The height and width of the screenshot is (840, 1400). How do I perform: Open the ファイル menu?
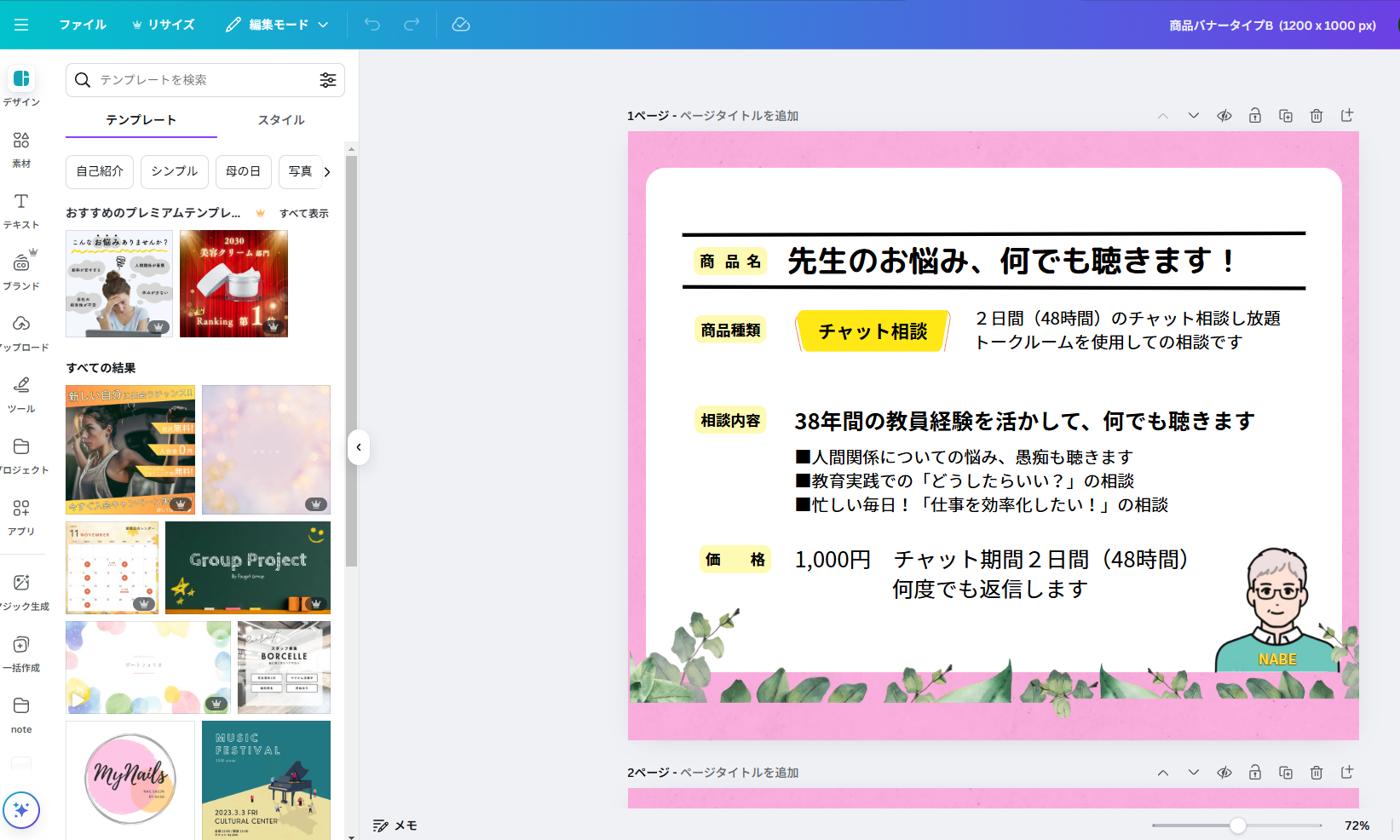point(82,25)
